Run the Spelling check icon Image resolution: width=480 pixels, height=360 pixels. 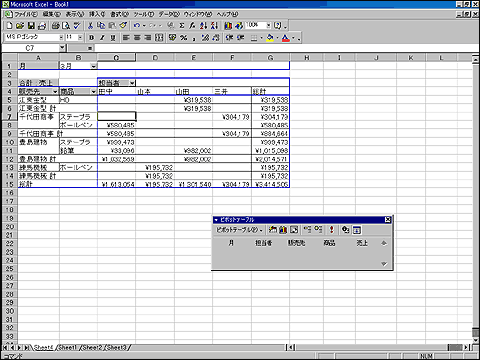(77, 26)
